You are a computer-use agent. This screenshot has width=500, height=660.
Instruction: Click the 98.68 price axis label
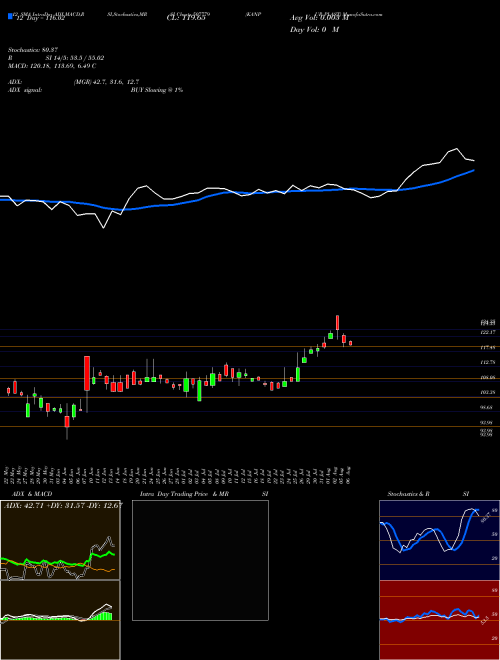tap(488, 407)
